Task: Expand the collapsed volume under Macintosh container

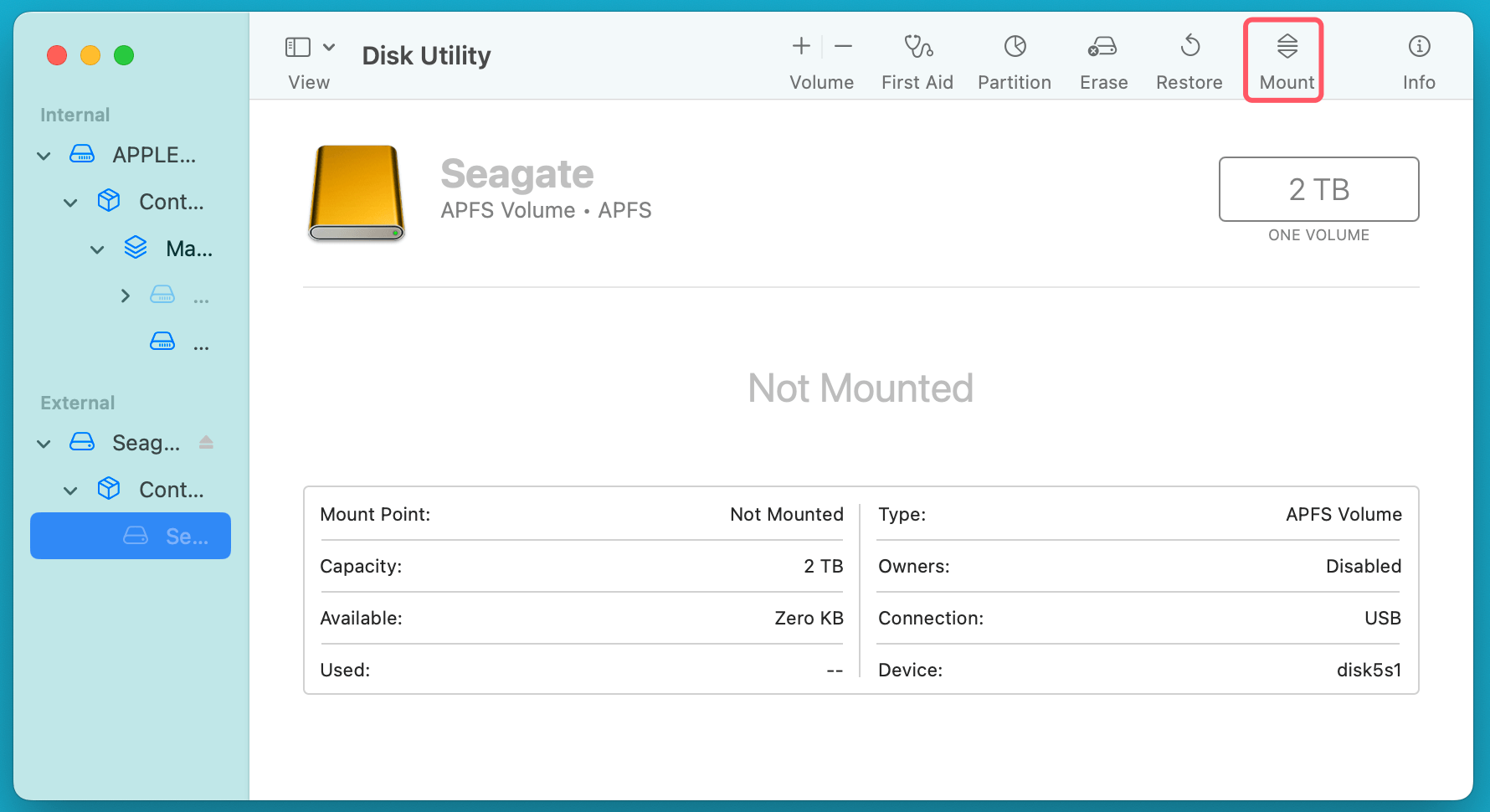Action: tap(125, 295)
